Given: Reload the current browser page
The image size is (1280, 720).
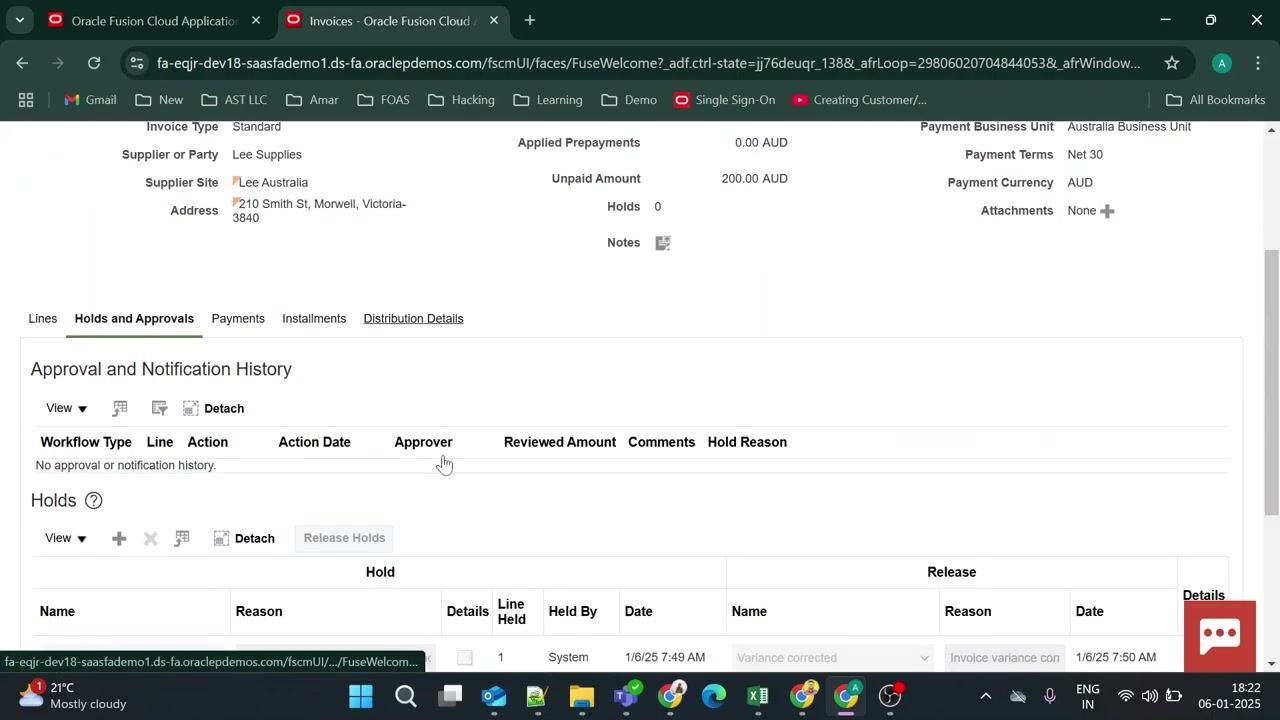Looking at the screenshot, I should pos(94,63).
